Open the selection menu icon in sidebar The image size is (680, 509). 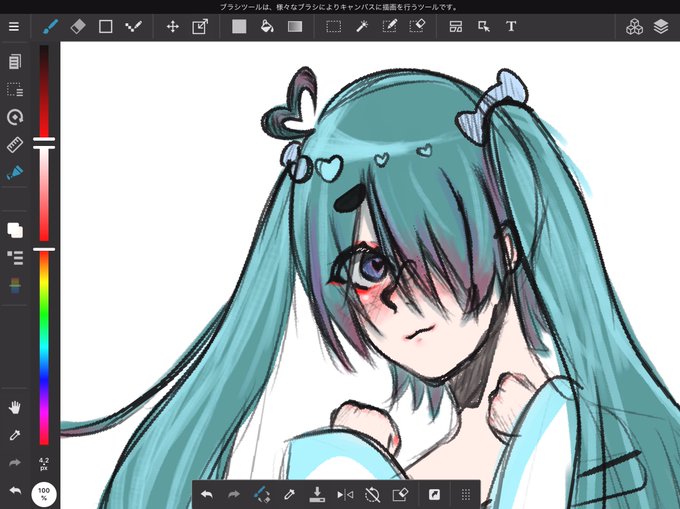[15, 89]
